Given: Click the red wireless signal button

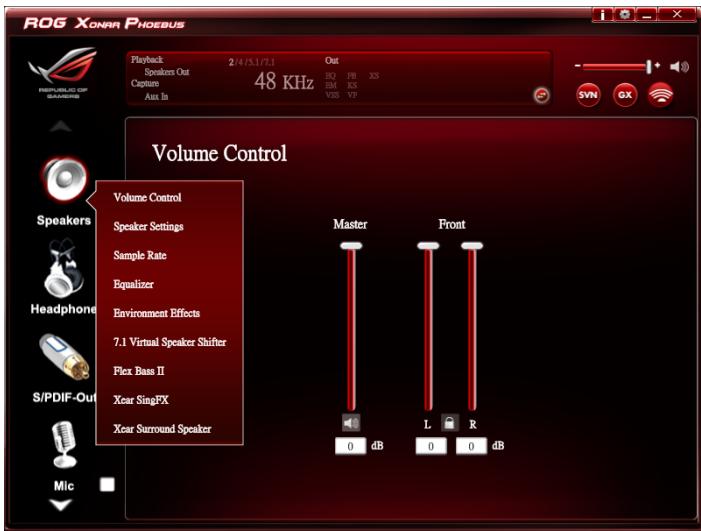Looking at the screenshot, I should pos(661,95).
